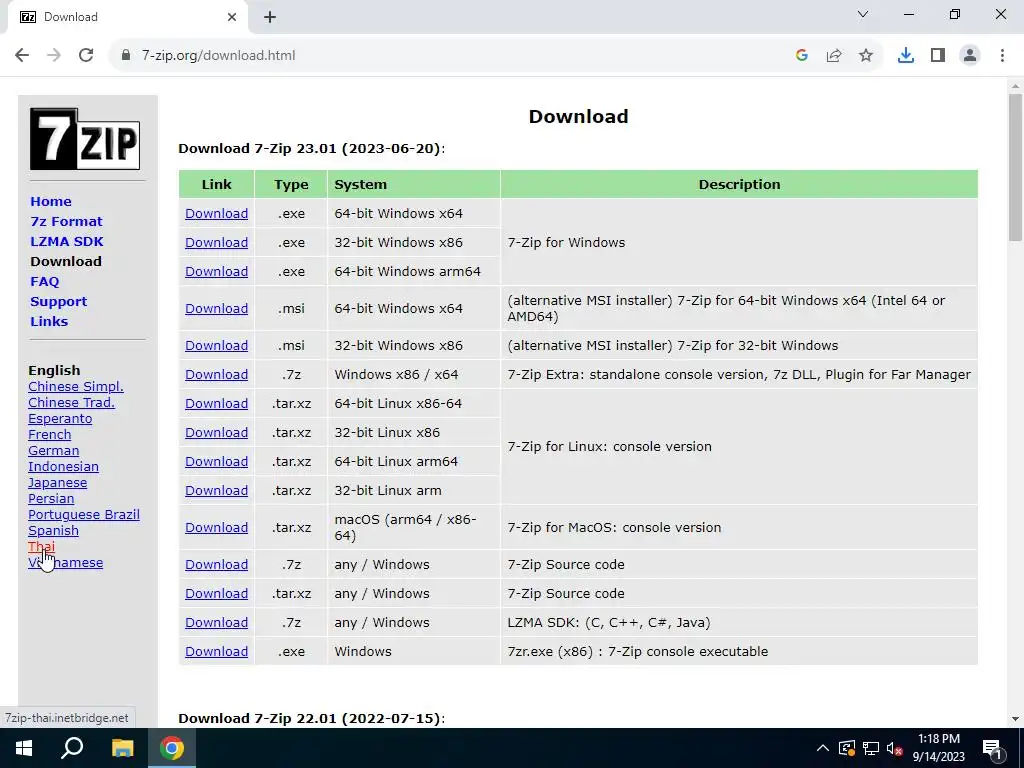Click the vertical scrollbar thumb
Image resolution: width=1024 pixels, height=768 pixels.
[x=1015, y=167]
